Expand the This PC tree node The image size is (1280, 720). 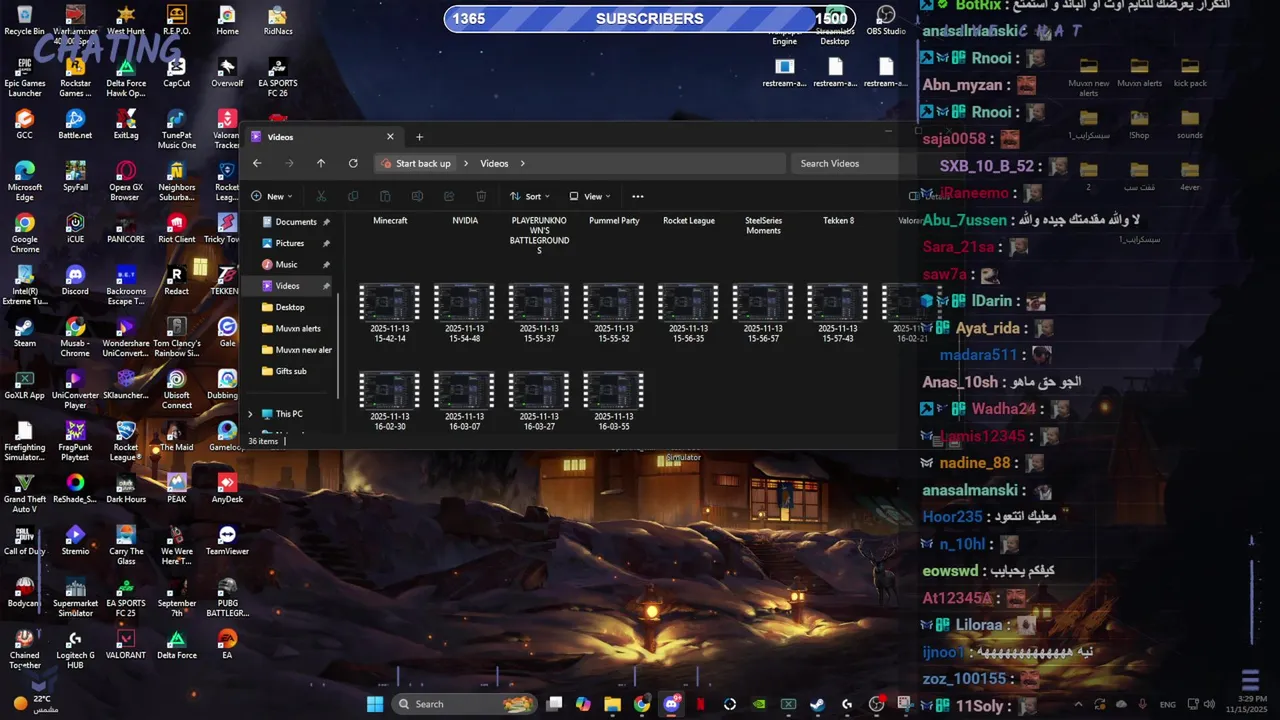(251, 414)
